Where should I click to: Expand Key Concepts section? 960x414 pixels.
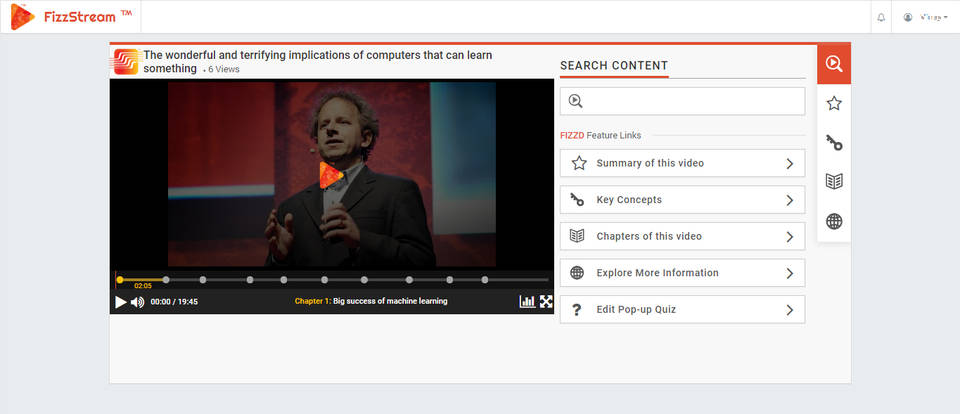(x=682, y=200)
